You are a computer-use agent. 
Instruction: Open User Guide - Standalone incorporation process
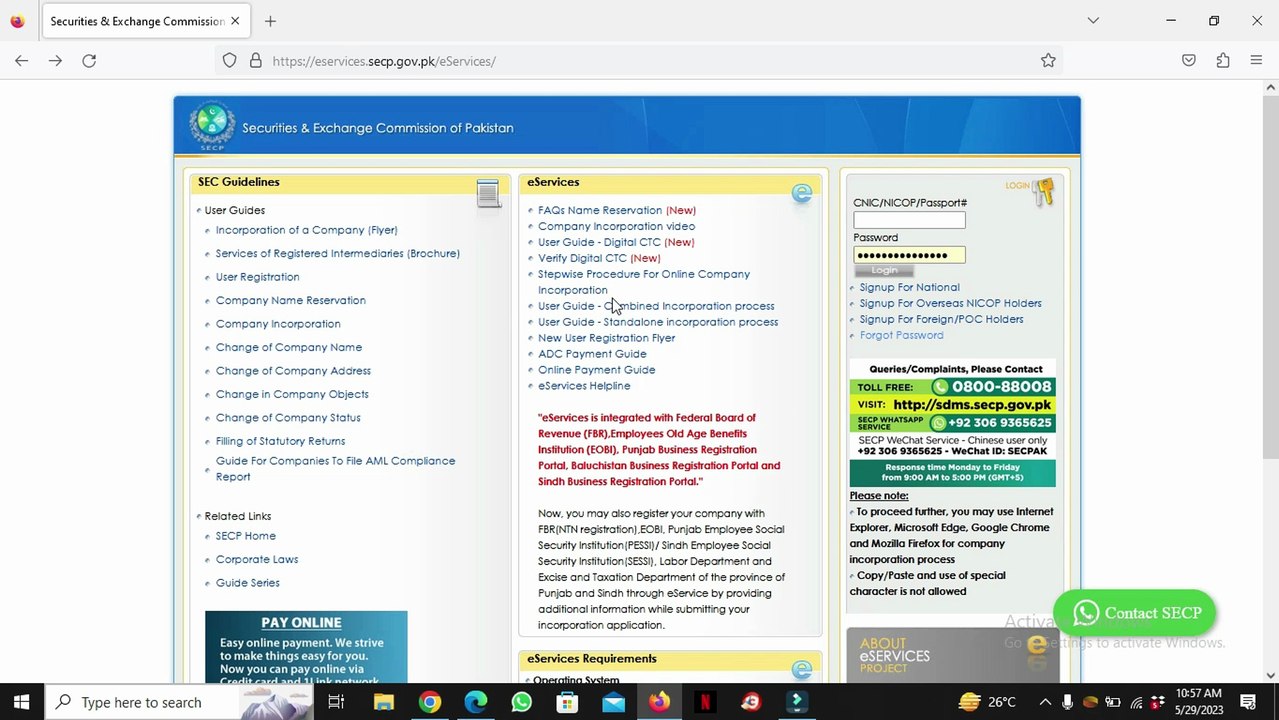pyautogui.click(x=658, y=322)
